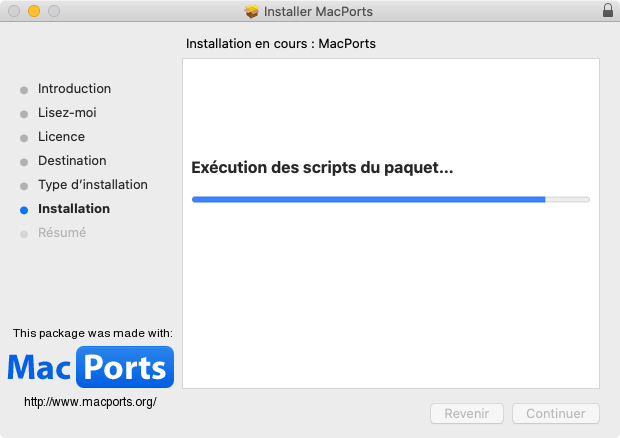This screenshot has width=620, height=438.
Task: Click the 'Exécution des scripts du paquet' status text
Action: [322, 168]
